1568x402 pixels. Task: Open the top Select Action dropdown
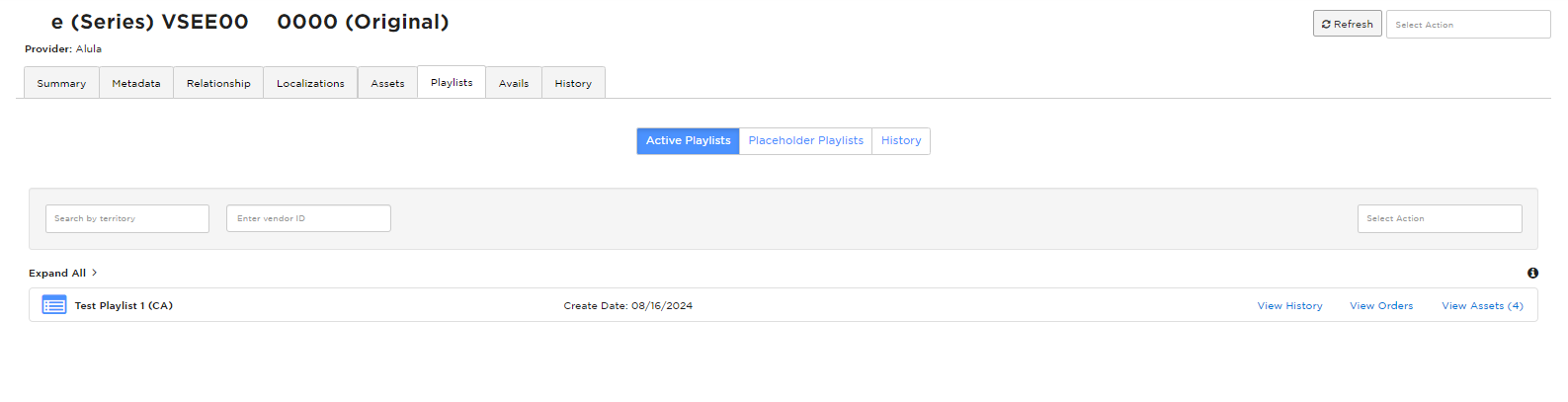(x=1467, y=25)
